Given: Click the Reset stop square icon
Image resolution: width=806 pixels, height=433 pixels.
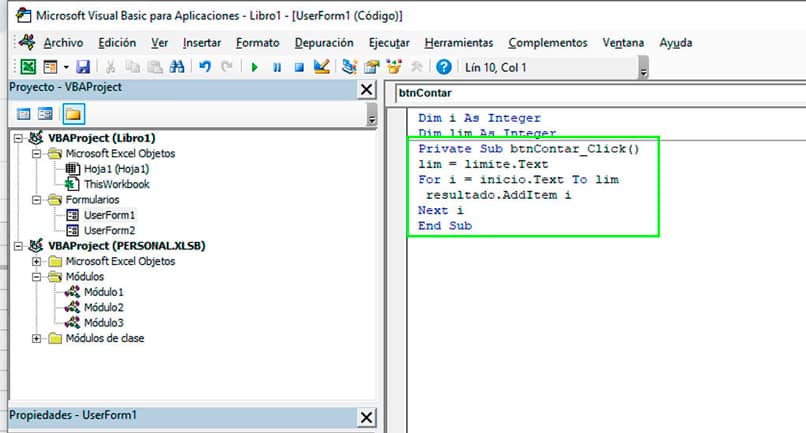Looking at the screenshot, I should click(299, 67).
